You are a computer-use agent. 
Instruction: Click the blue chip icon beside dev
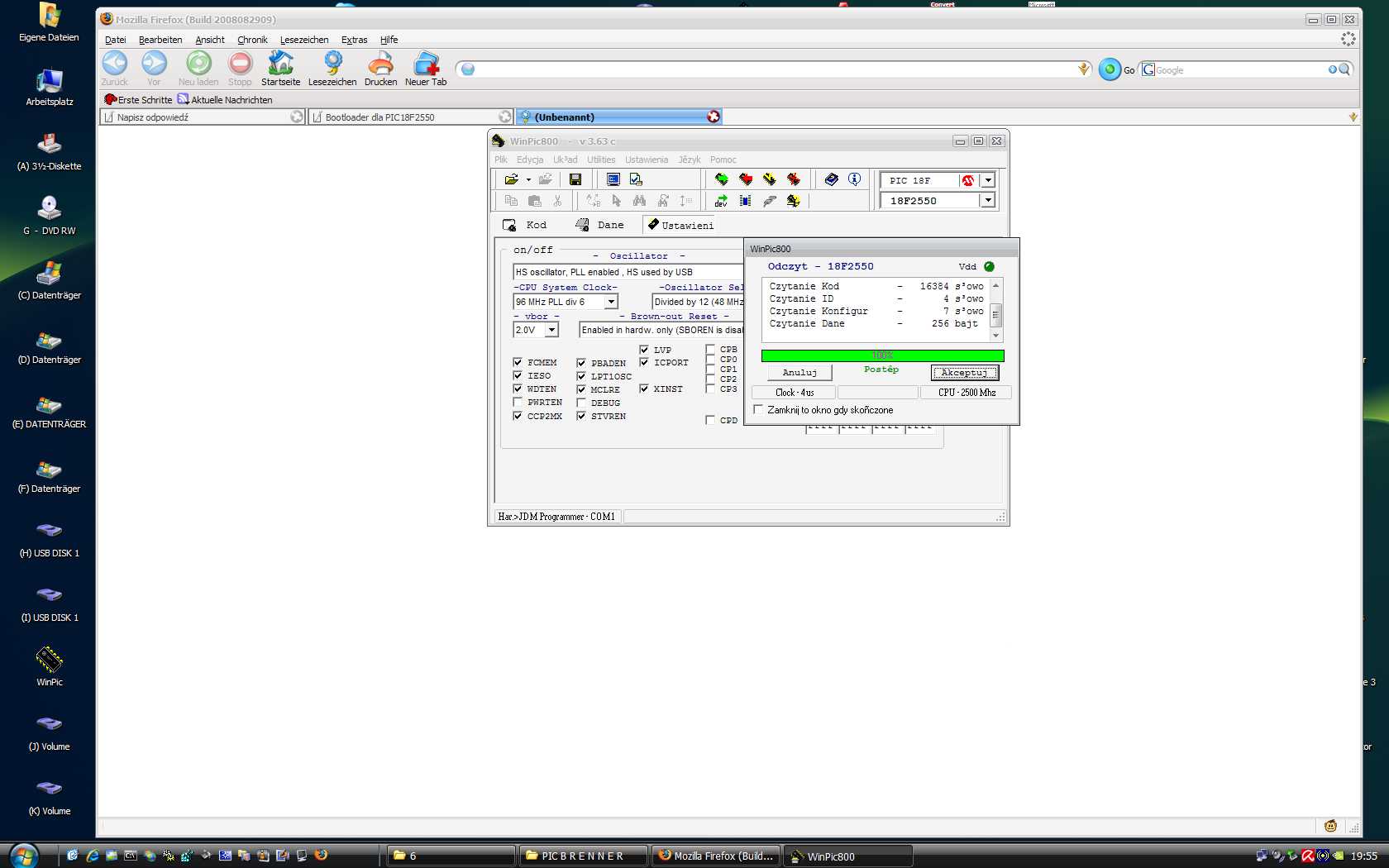[x=746, y=201]
